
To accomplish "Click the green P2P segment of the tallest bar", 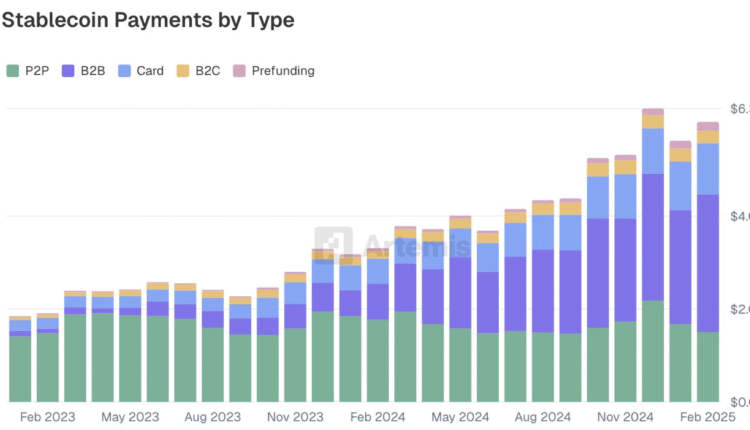I will (653, 350).
